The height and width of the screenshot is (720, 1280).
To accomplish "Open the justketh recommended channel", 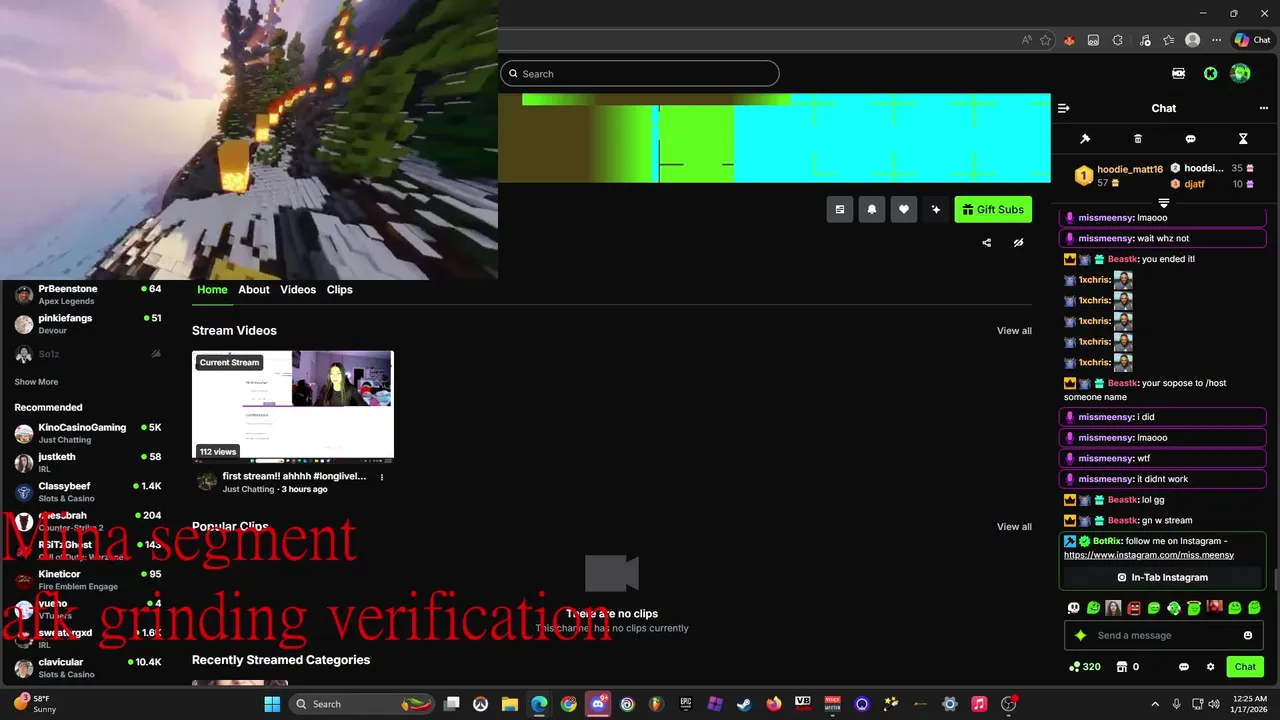I will click(x=88, y=462).
